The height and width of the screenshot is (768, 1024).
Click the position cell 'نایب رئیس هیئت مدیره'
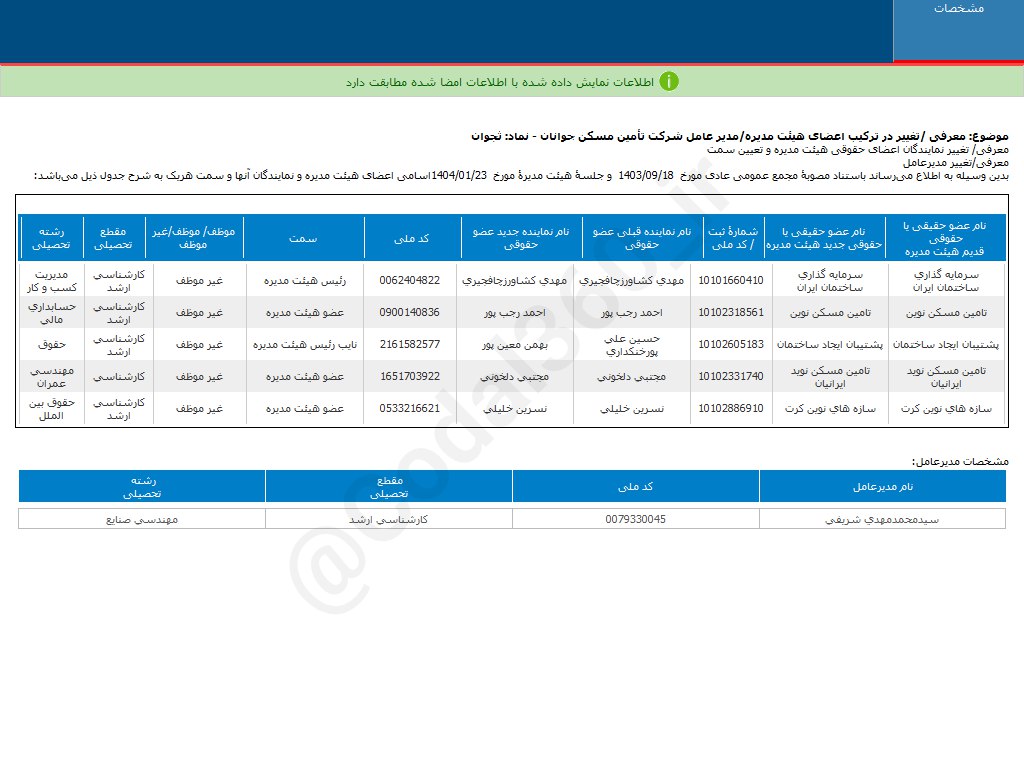305,345
